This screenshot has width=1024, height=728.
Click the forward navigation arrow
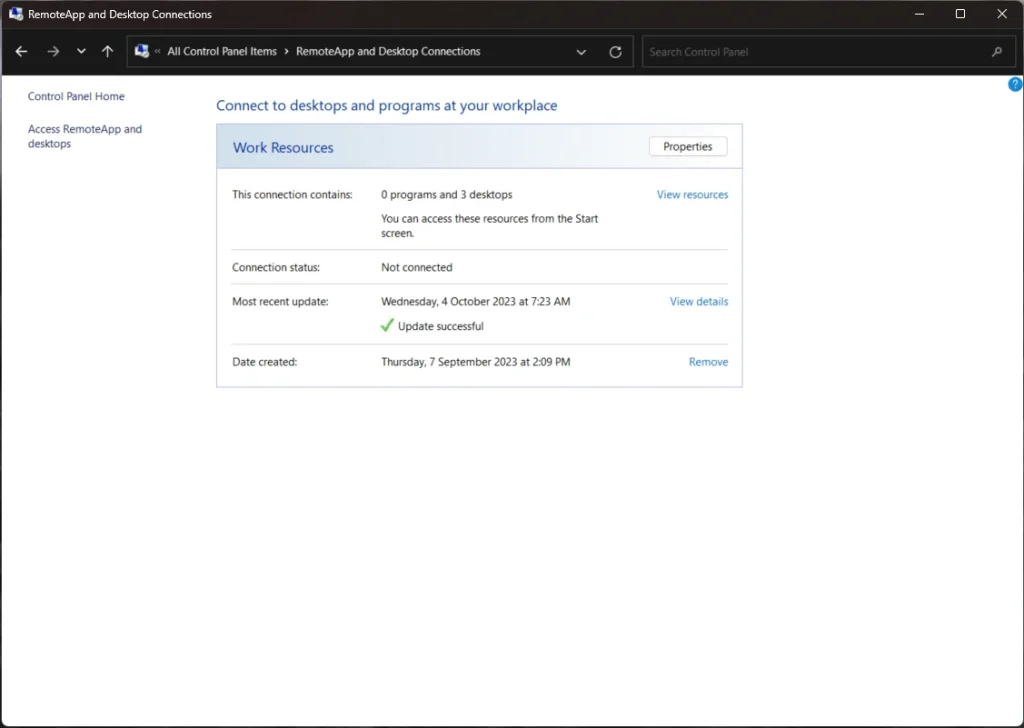coord(53,52)
